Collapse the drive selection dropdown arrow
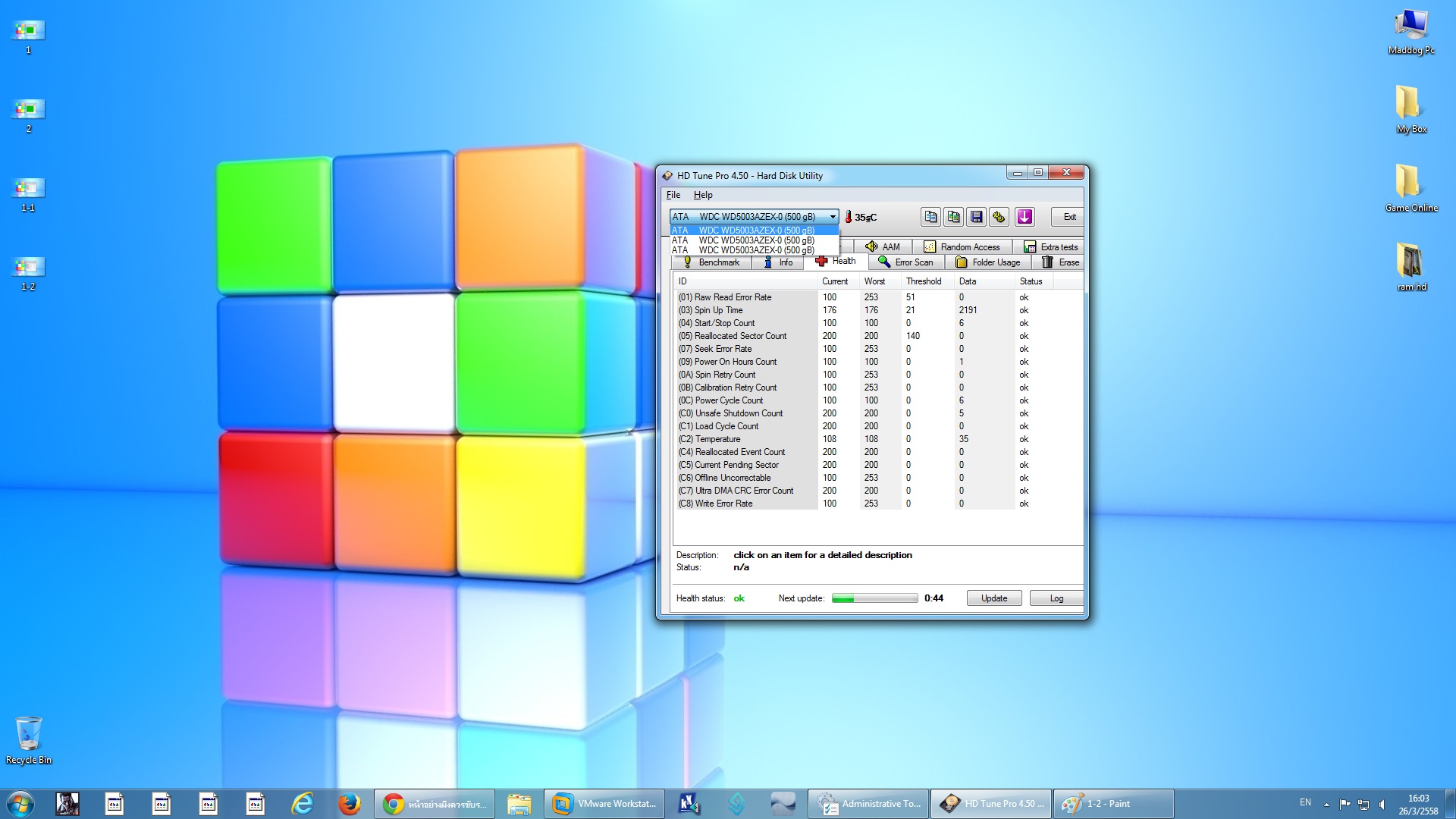The image size is (1456, 819). point(832,217)
